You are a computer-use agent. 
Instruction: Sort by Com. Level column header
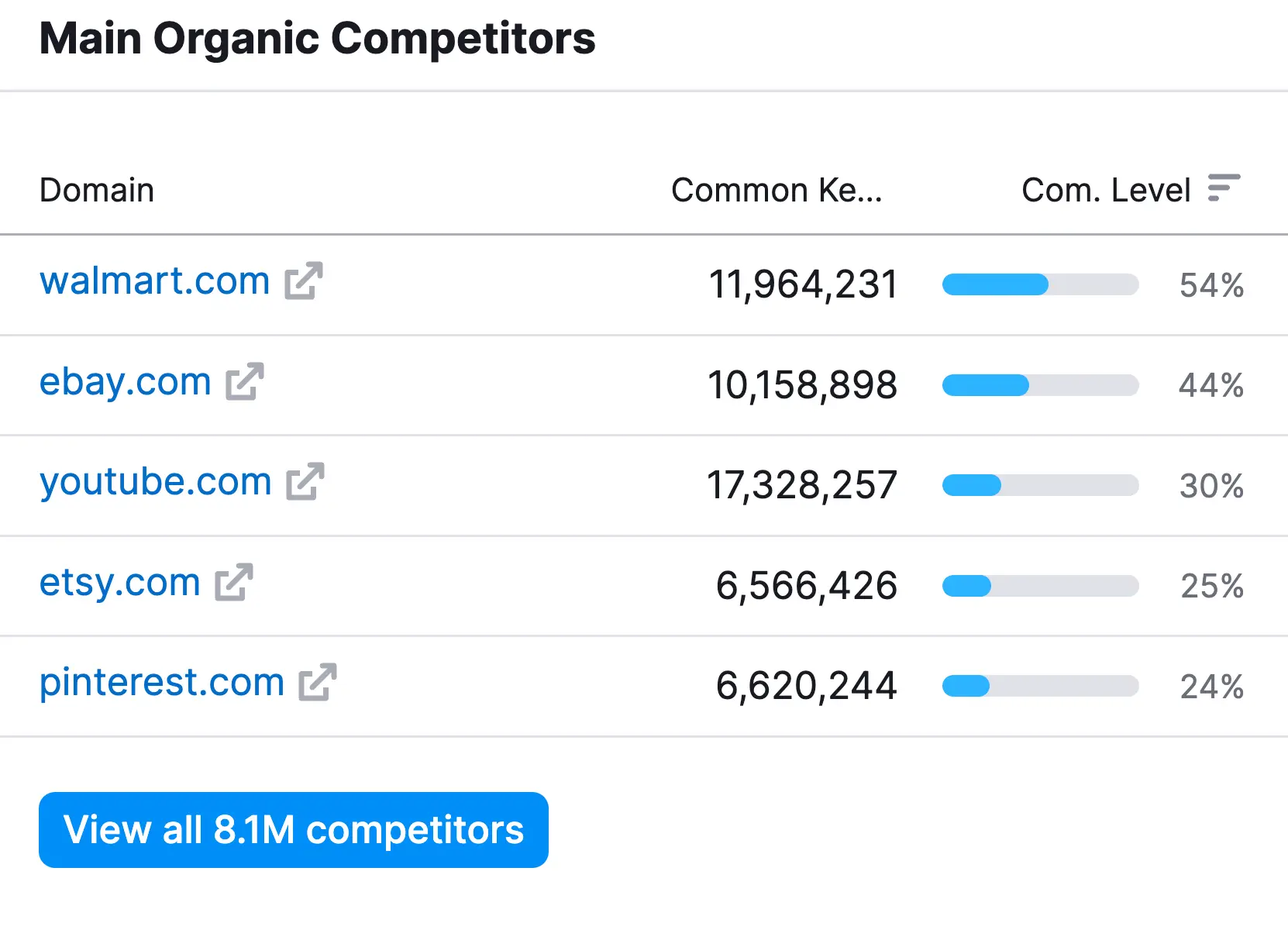[1105, 190]
